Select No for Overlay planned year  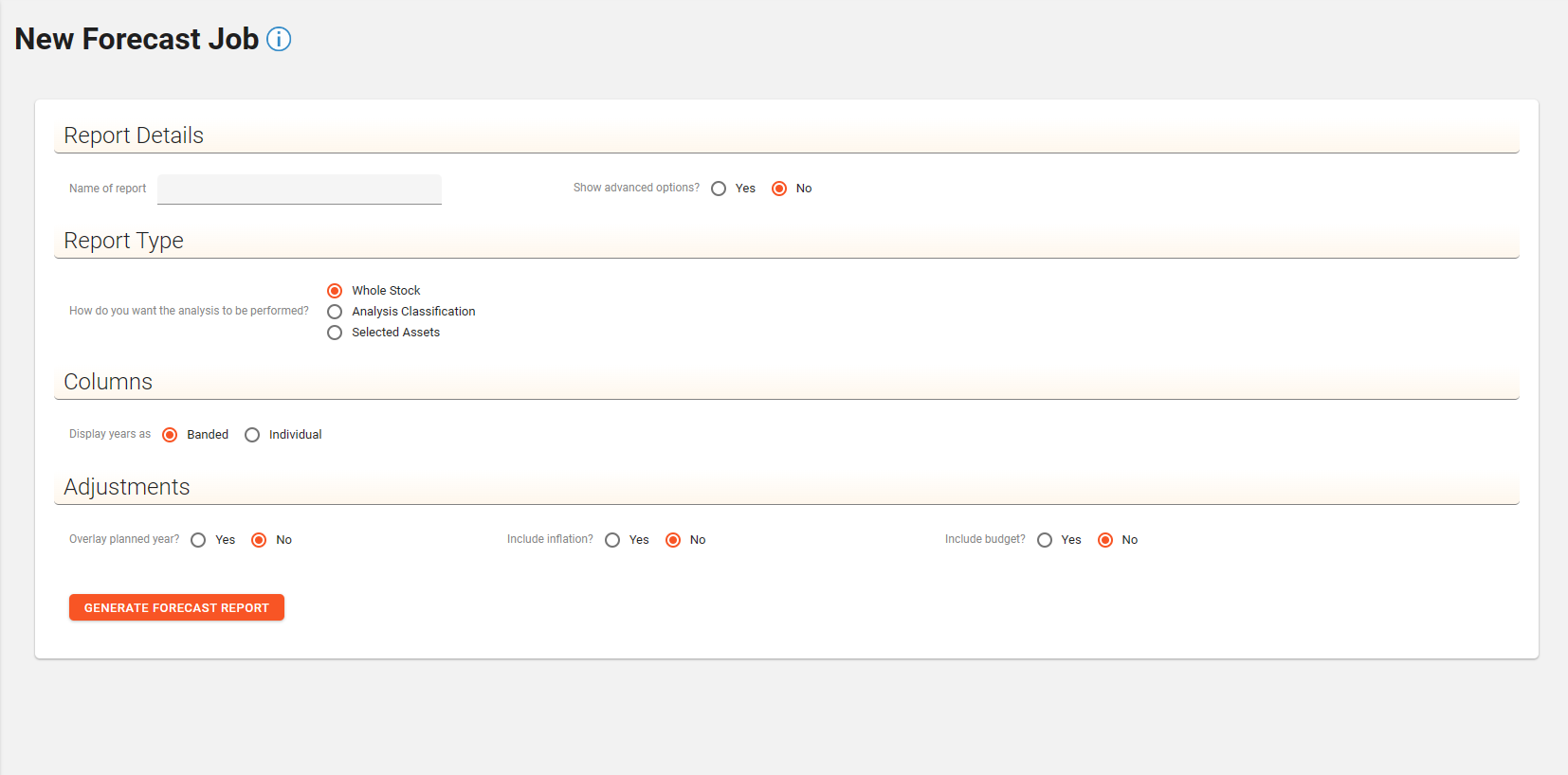pos(259,540)
